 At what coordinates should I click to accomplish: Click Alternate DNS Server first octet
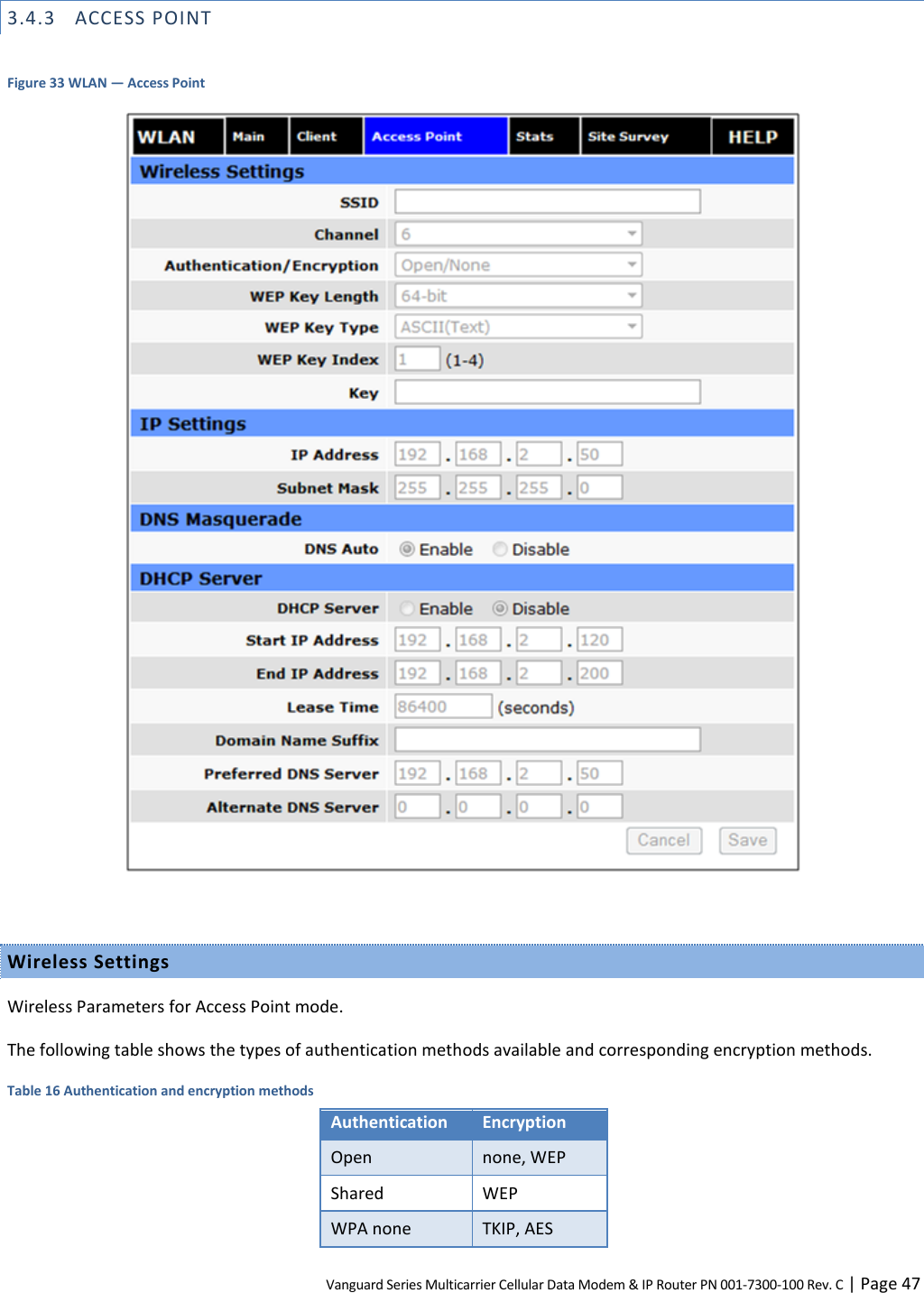(418, 807)
